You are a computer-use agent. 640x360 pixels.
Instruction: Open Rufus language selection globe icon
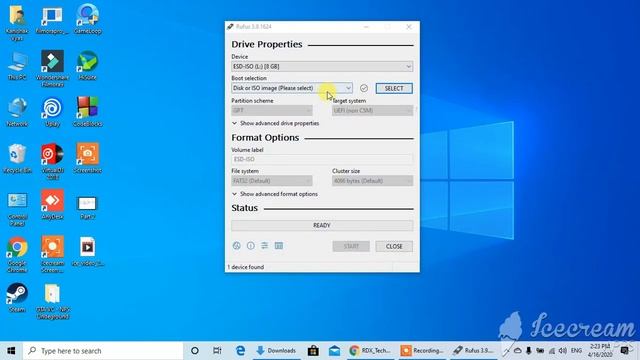coord(236,246)
